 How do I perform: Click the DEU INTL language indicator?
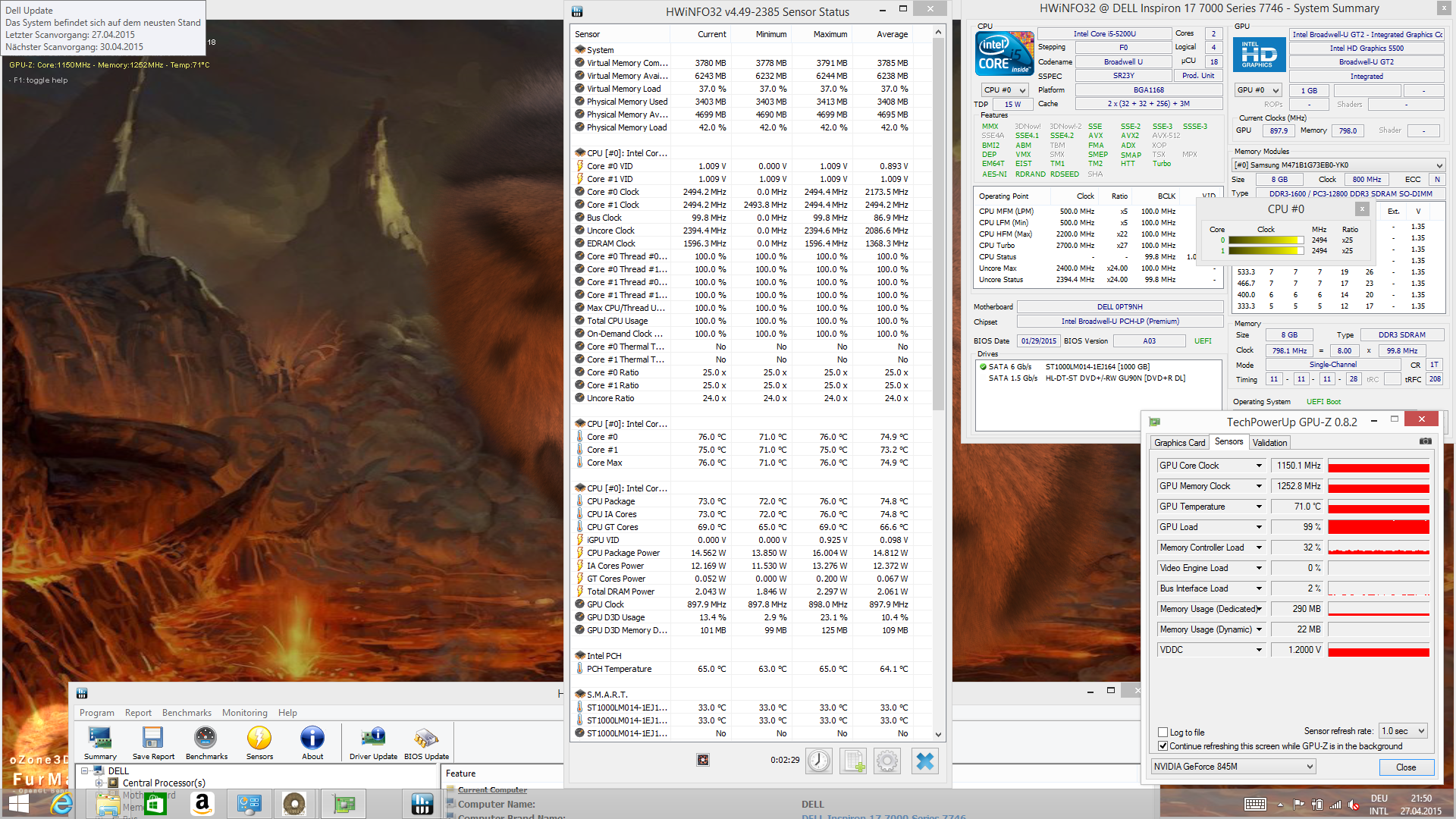click(x=1379, y=805)
